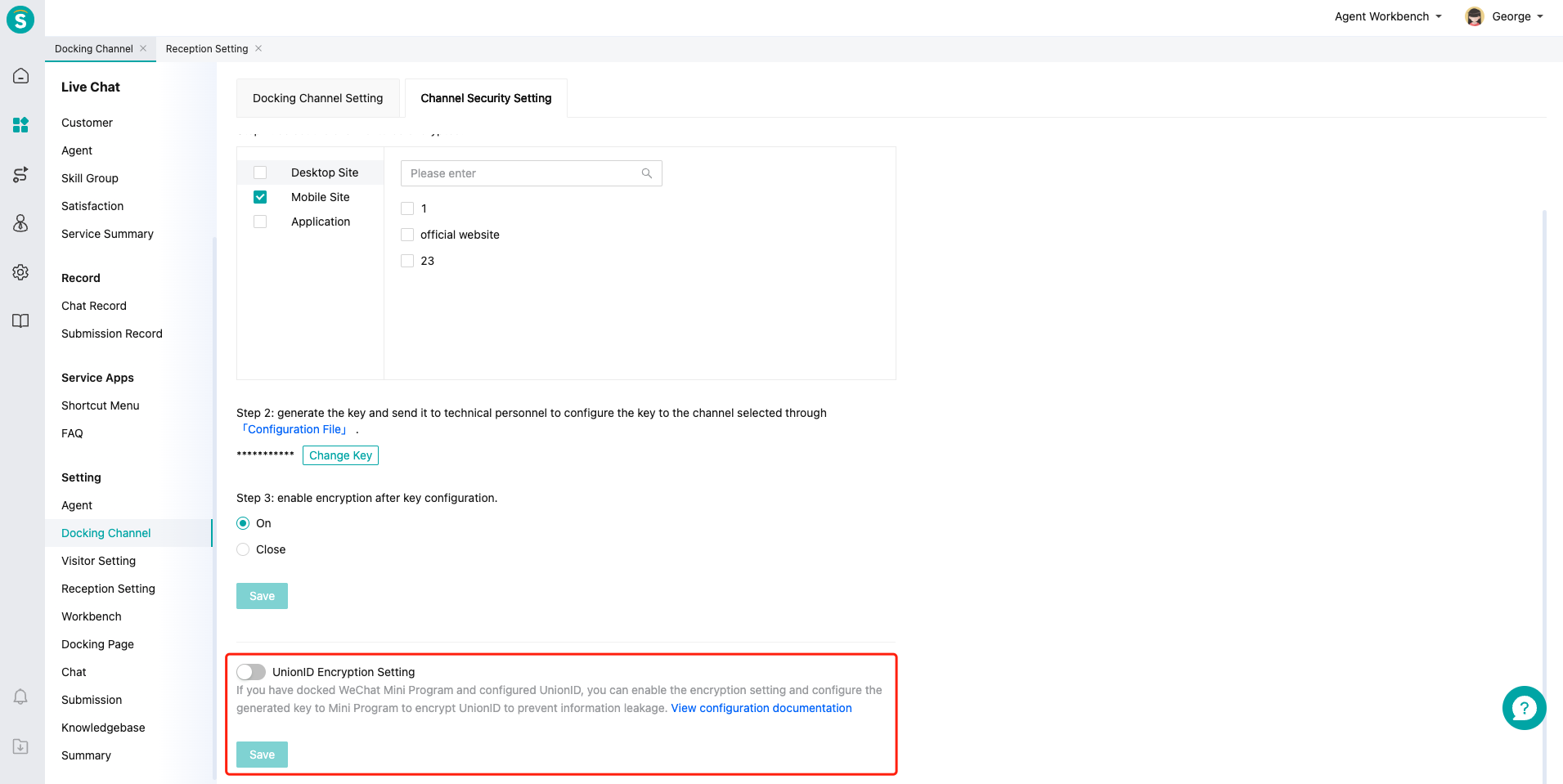Open FAQ menu item
Screen dimensions: 1563x784
[x=72, y=433]
